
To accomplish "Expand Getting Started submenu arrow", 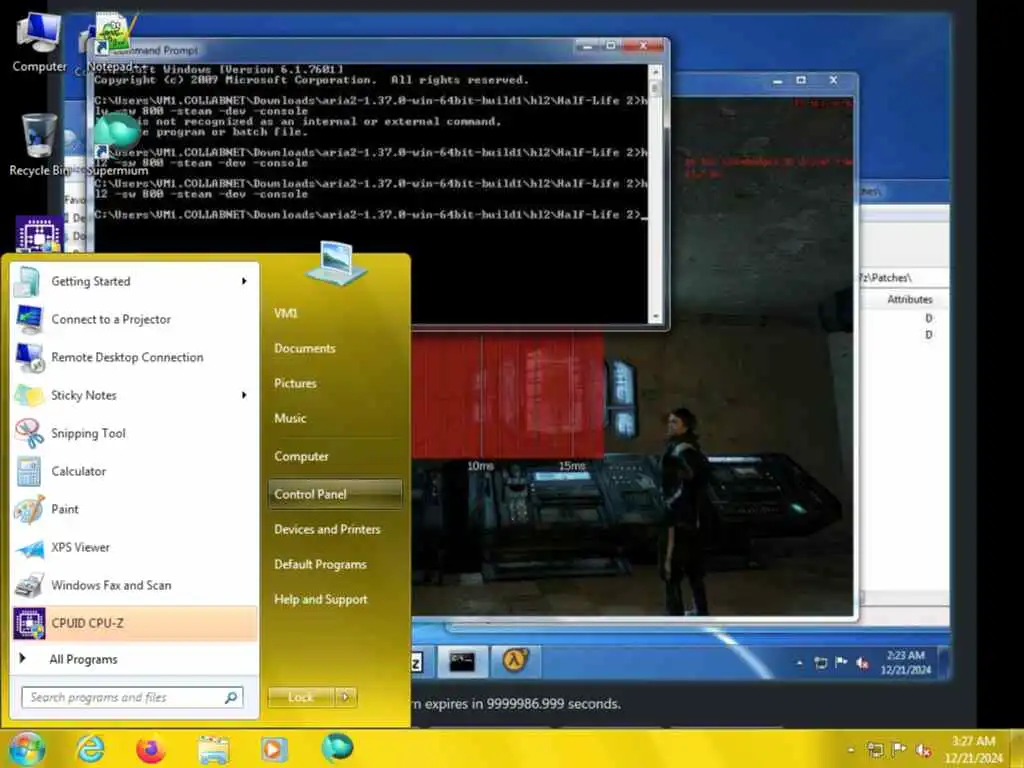I will [244, 281].
